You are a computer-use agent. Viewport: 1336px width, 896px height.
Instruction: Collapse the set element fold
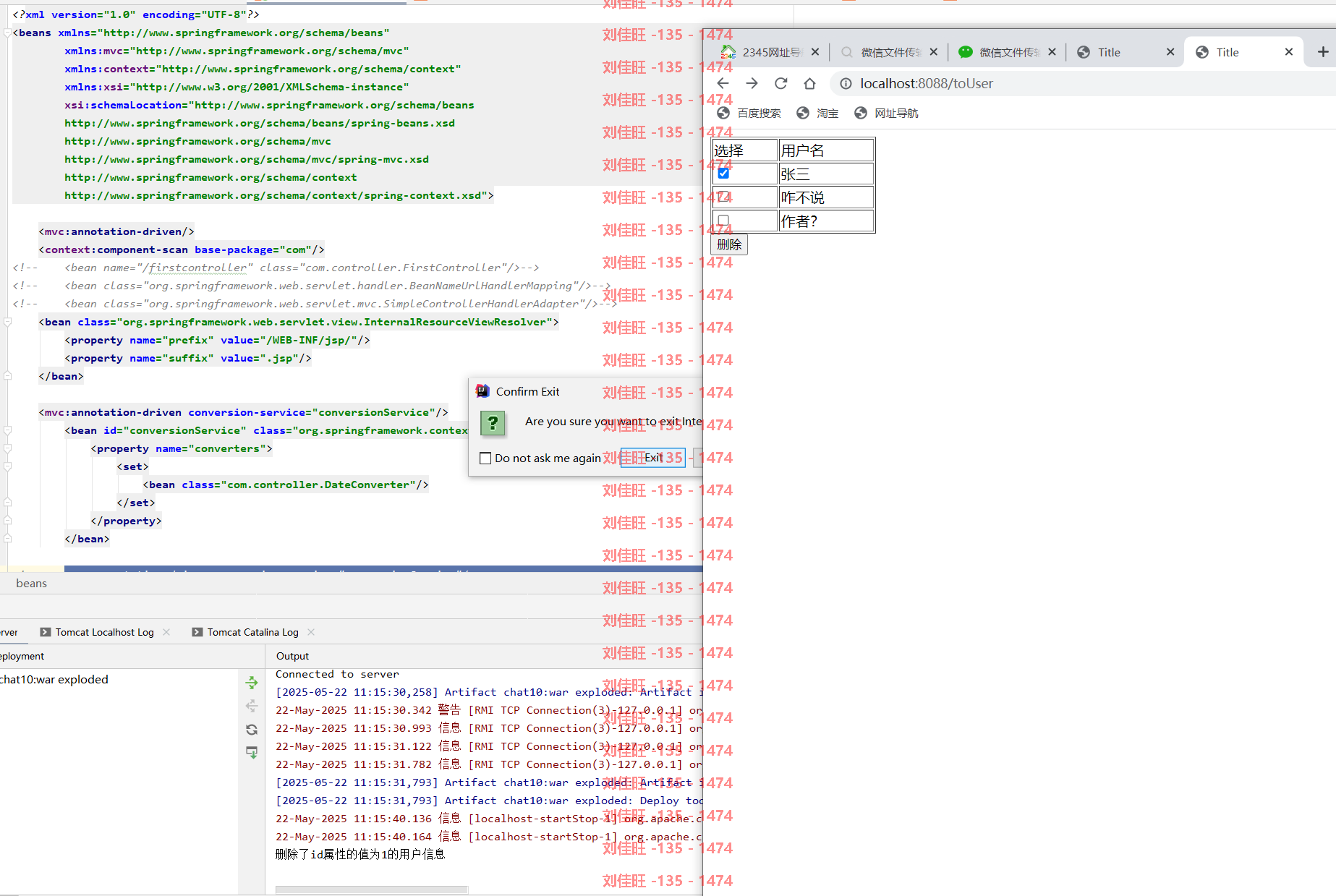tap(7, 466)
